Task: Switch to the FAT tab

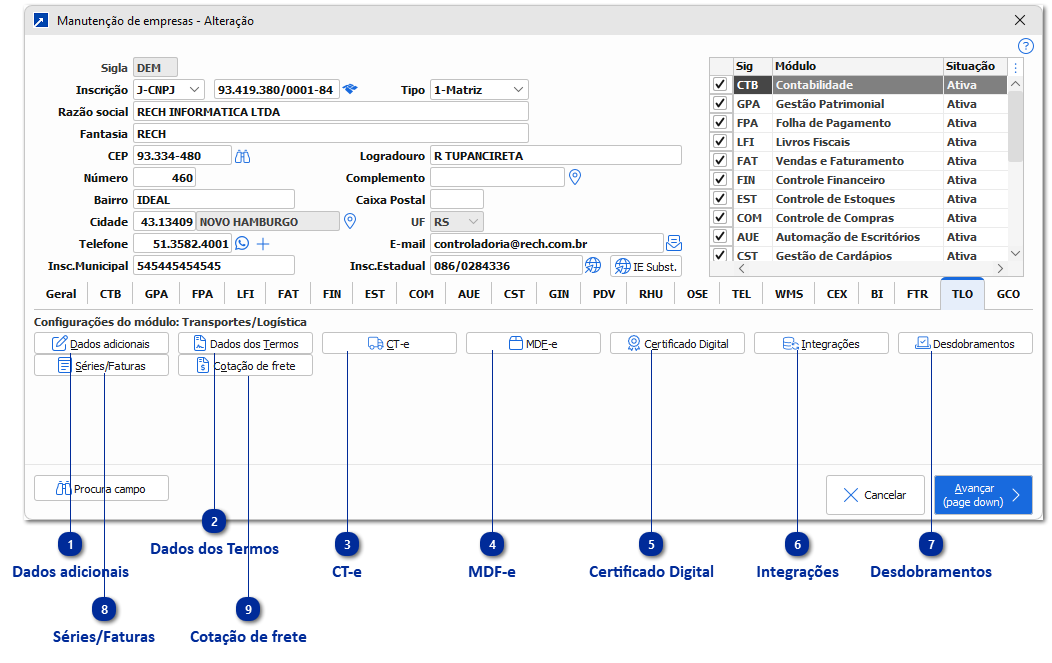Action: 288,294
